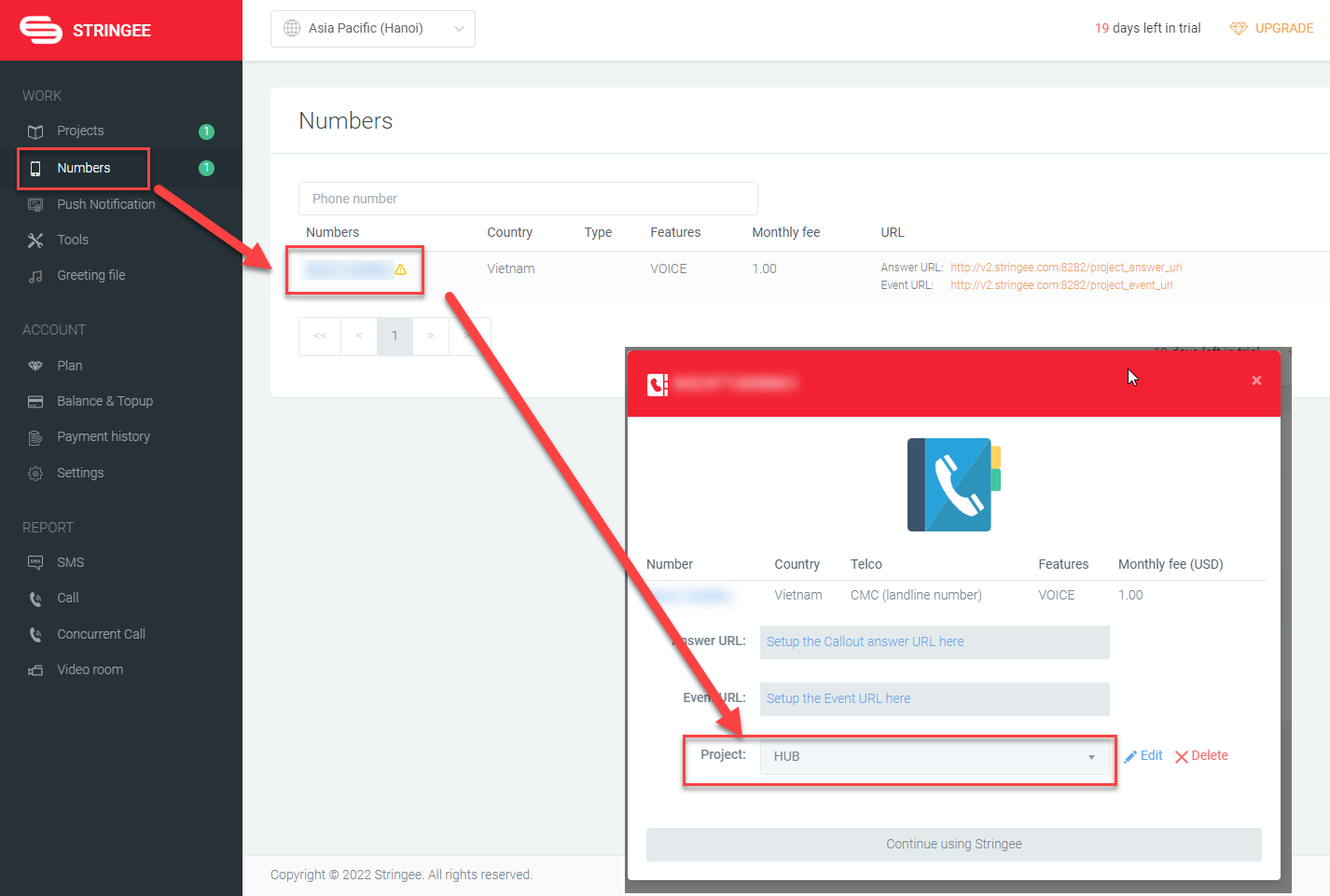Click the Video room icon
This screenshot has width=1330, height=896.
click(35, 670)
